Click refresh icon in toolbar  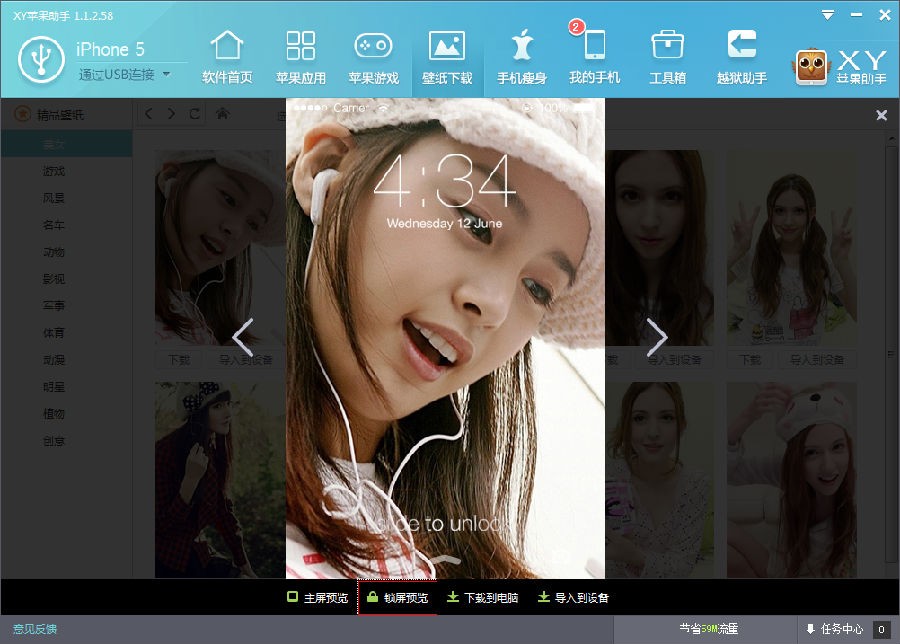point(195,114)
